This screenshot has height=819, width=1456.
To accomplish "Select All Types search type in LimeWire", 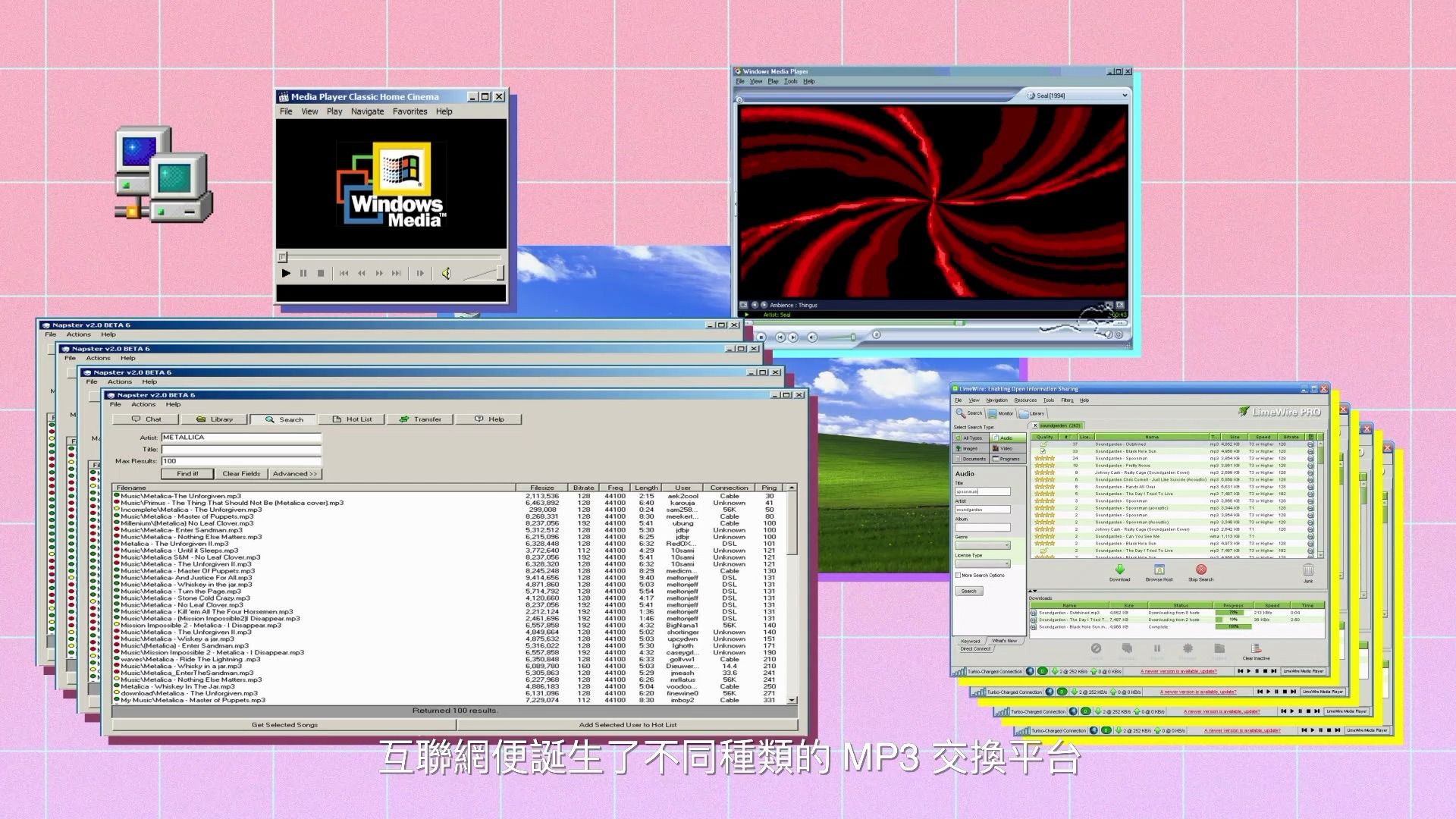I will point(971,438).
